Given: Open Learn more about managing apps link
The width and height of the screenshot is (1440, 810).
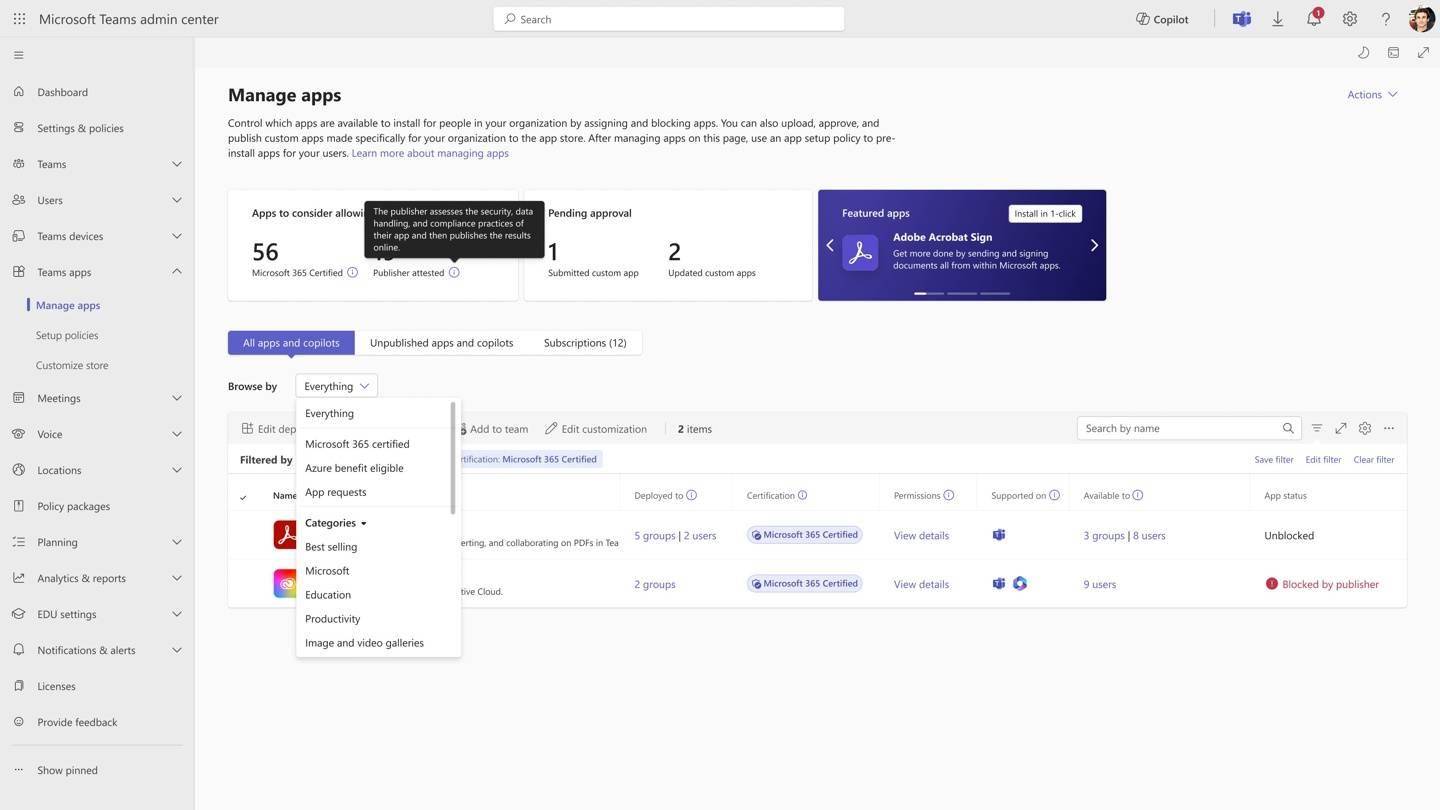Looking at the screenshot, I should click(x=430, y=153).
